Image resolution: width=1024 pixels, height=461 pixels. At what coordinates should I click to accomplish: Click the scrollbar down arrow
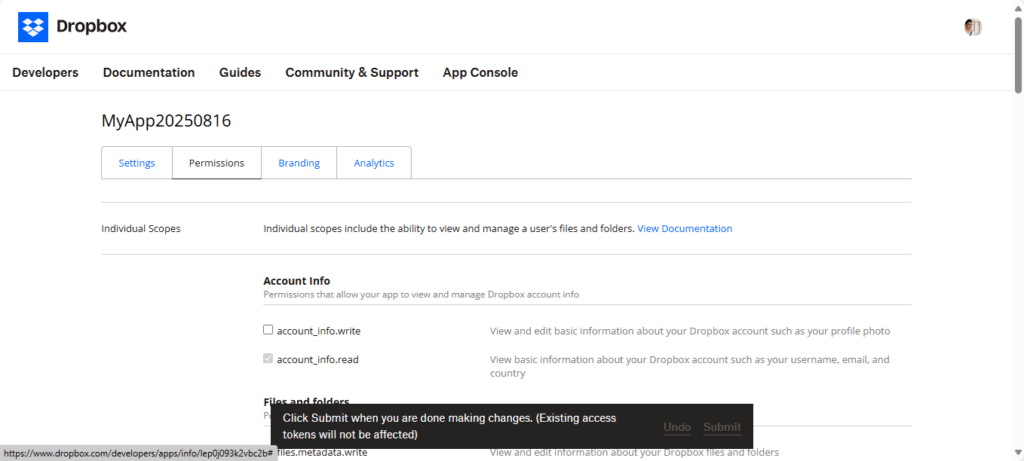(x=1018, y=453)
